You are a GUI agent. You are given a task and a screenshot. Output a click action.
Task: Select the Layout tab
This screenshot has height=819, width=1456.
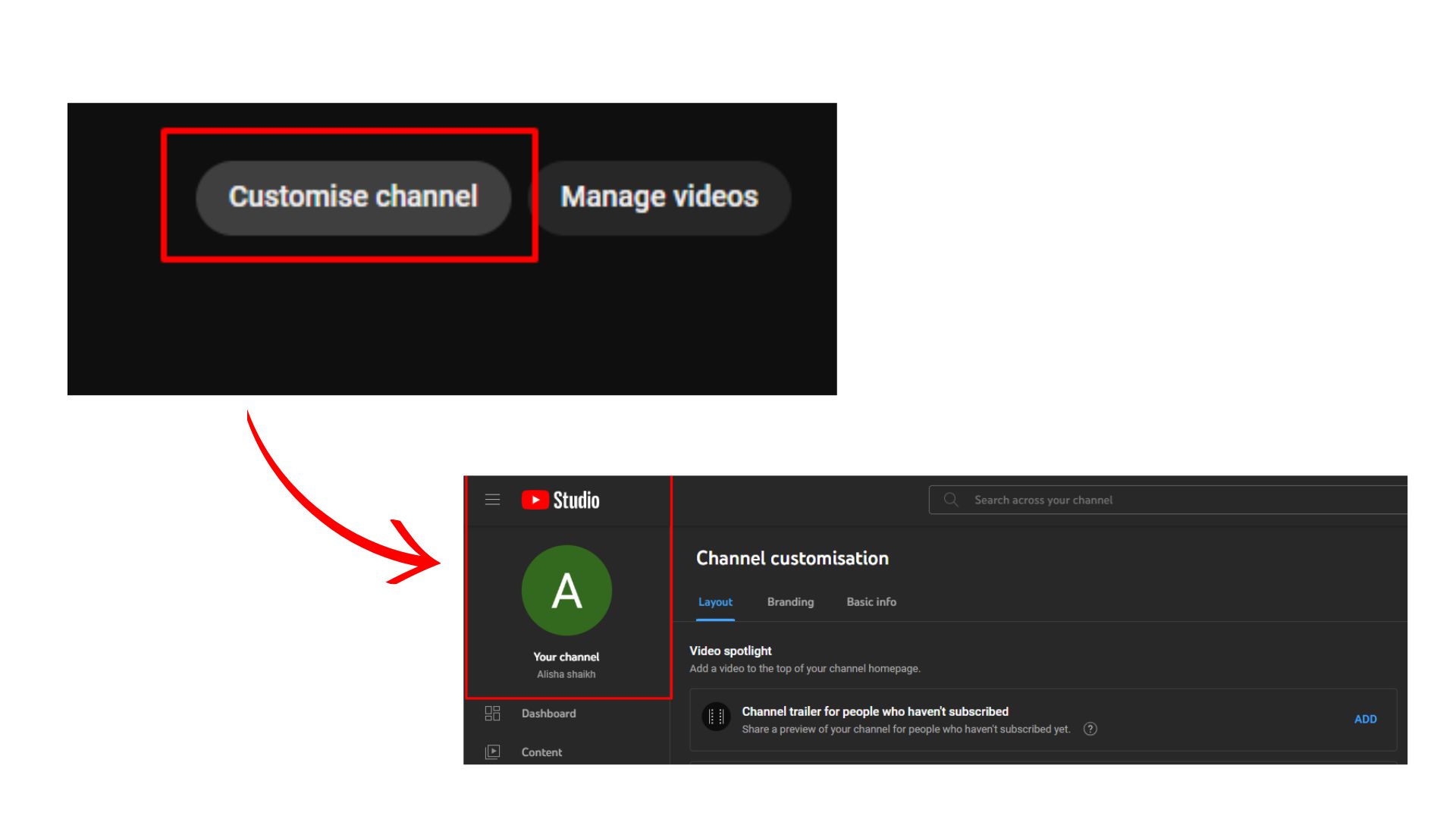(x=715, y=602)
